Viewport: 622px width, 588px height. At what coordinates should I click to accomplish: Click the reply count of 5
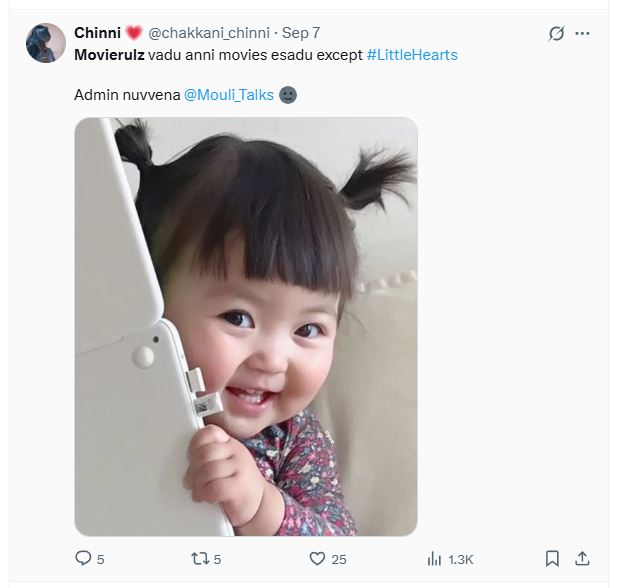pos(100,559)
